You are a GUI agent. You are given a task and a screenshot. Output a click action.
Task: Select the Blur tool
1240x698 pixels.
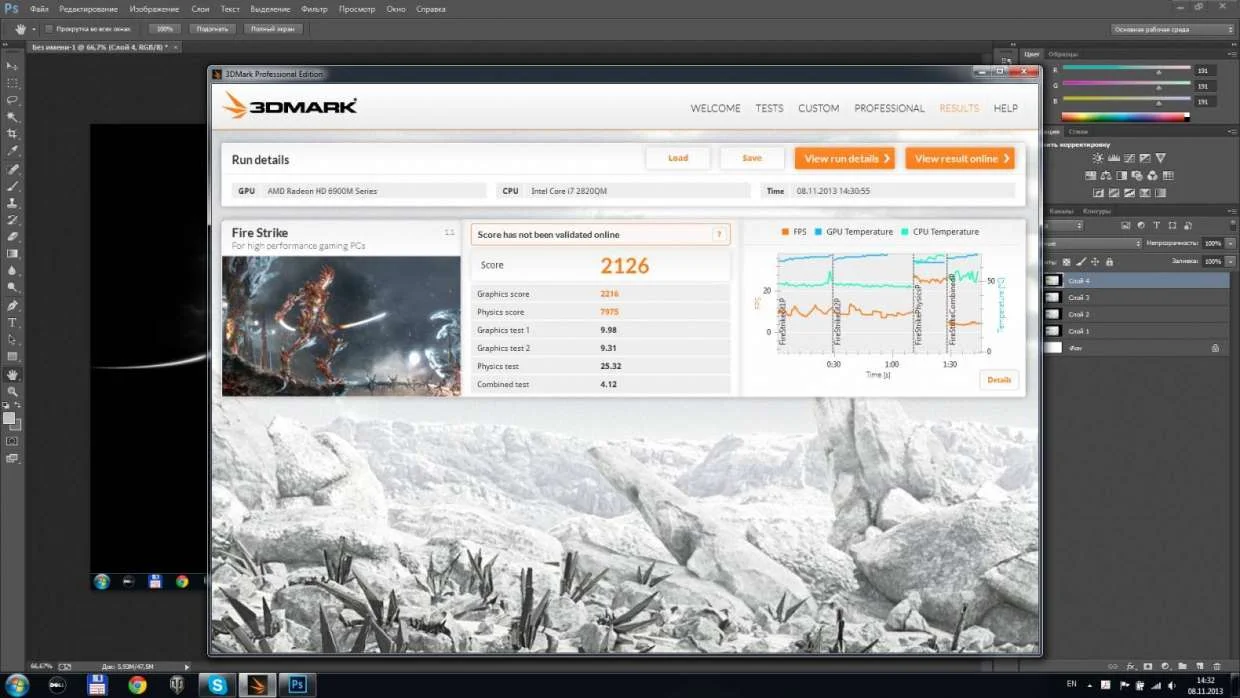[x=13, y=271]
